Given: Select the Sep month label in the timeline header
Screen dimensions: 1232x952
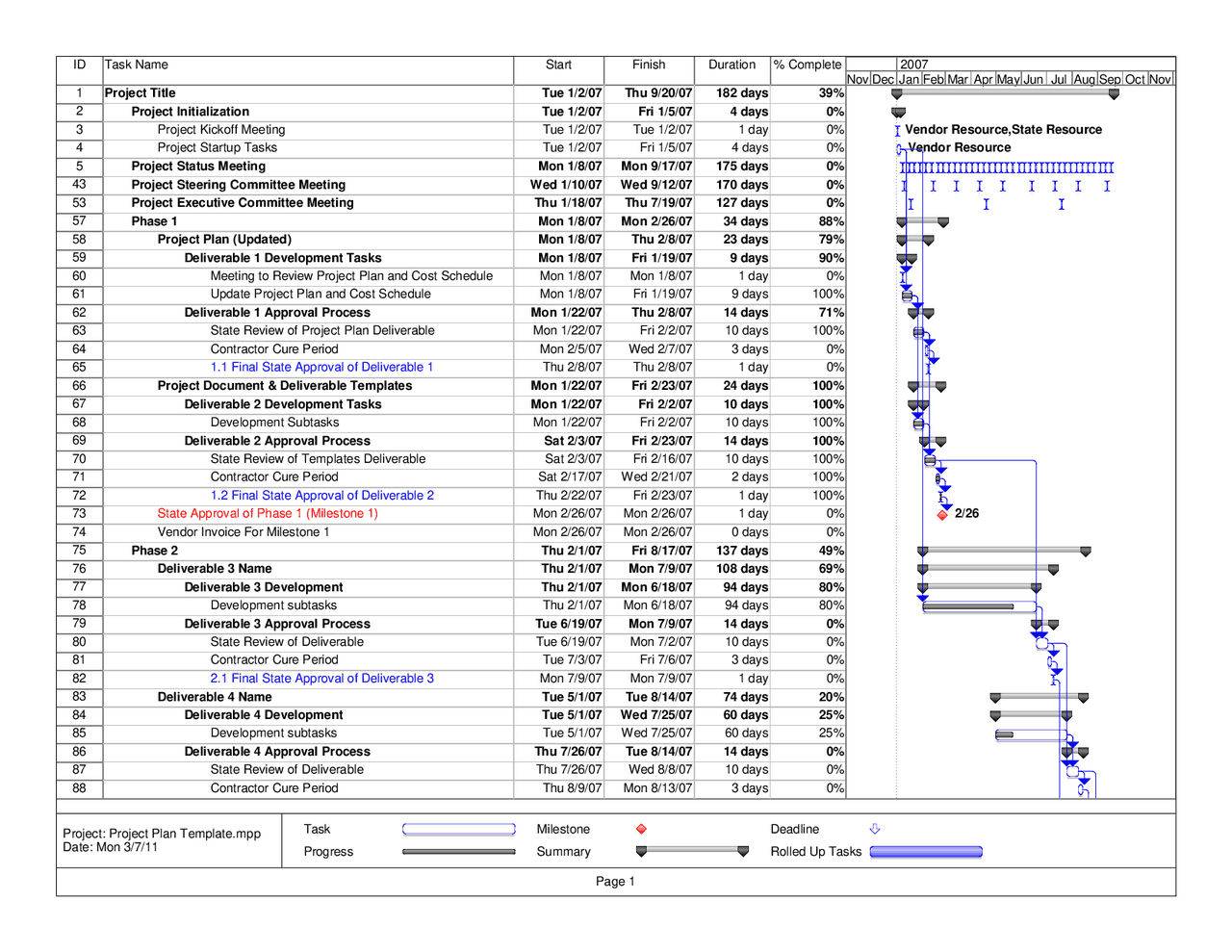Looking at the screenshot, I should pyautogui.click(x=1111, y=80).
